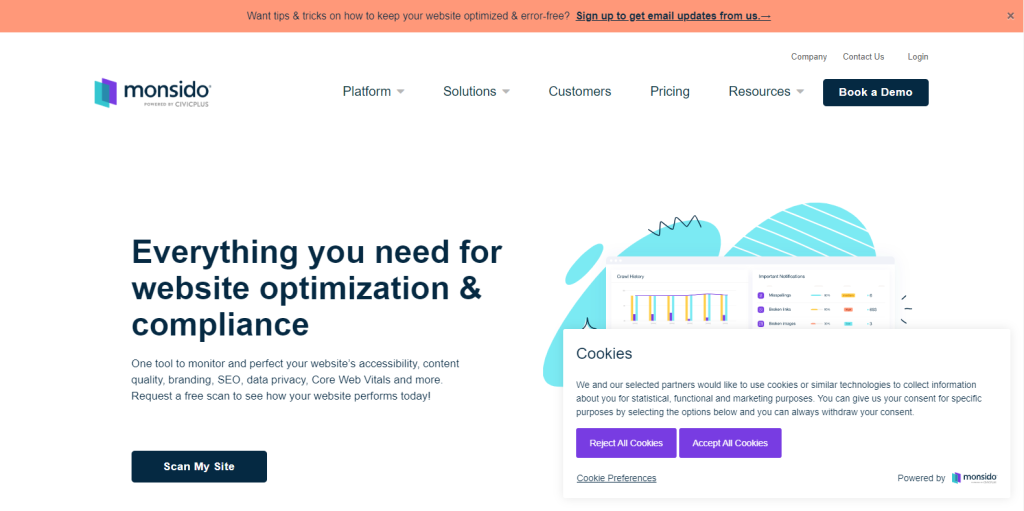Click the 'Crawl History' chart title

[630, 276]
